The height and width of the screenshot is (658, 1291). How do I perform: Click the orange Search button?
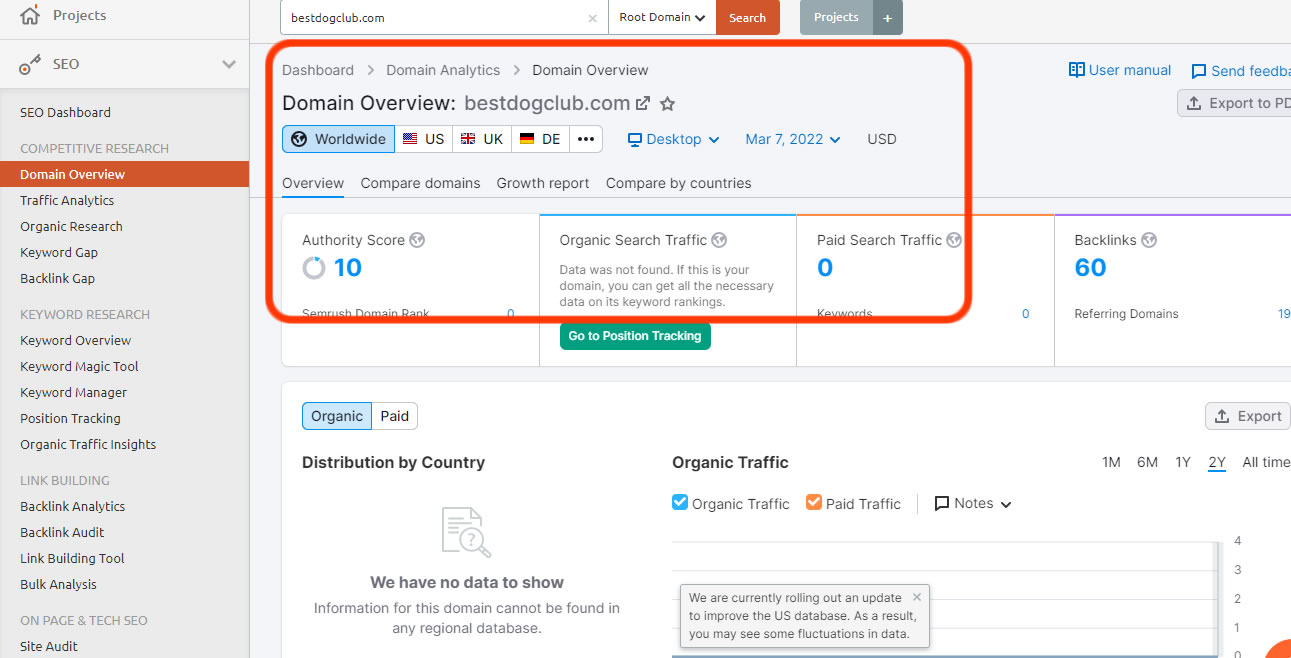[x=747, y=17]
